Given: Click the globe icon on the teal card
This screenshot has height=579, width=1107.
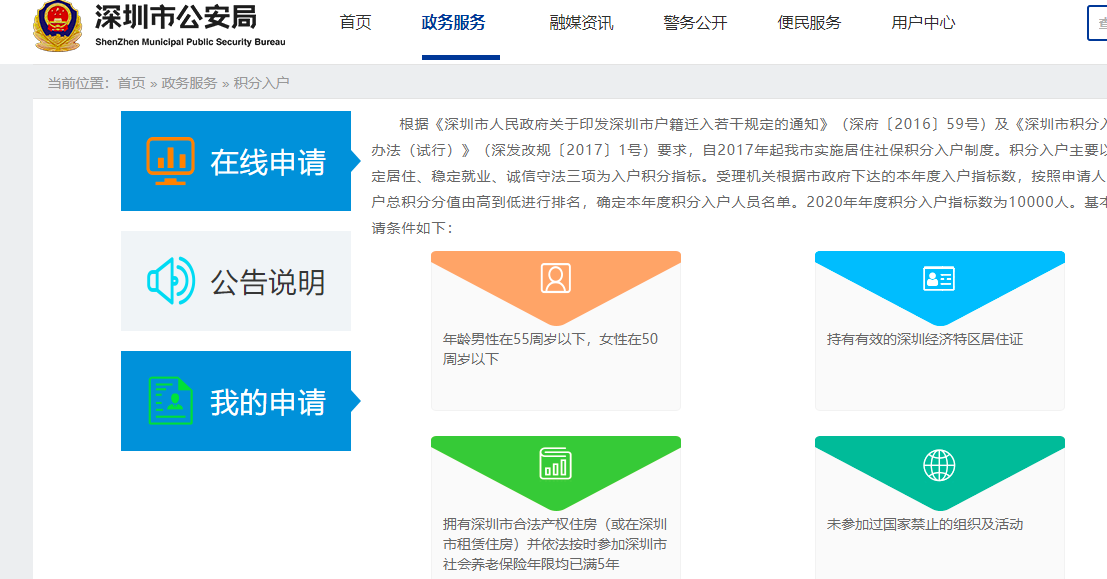Looking at the screenshot, I should coord(938,465).
